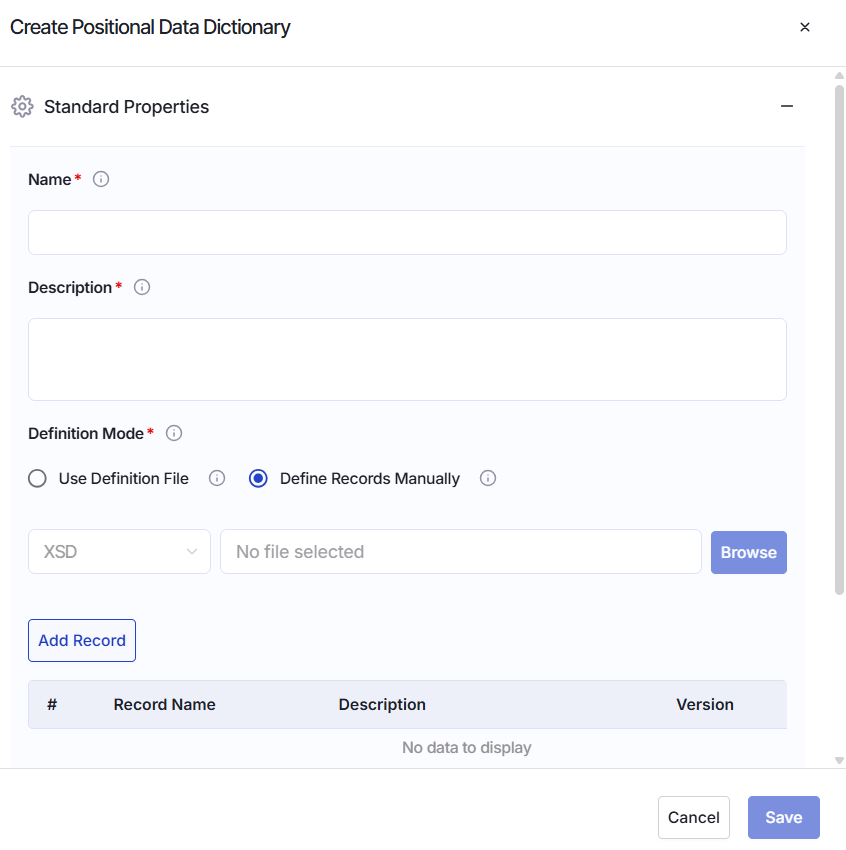The height and width of the screenshot is (850, 846).
Task: Click the # column header
Action: [52, 704]
